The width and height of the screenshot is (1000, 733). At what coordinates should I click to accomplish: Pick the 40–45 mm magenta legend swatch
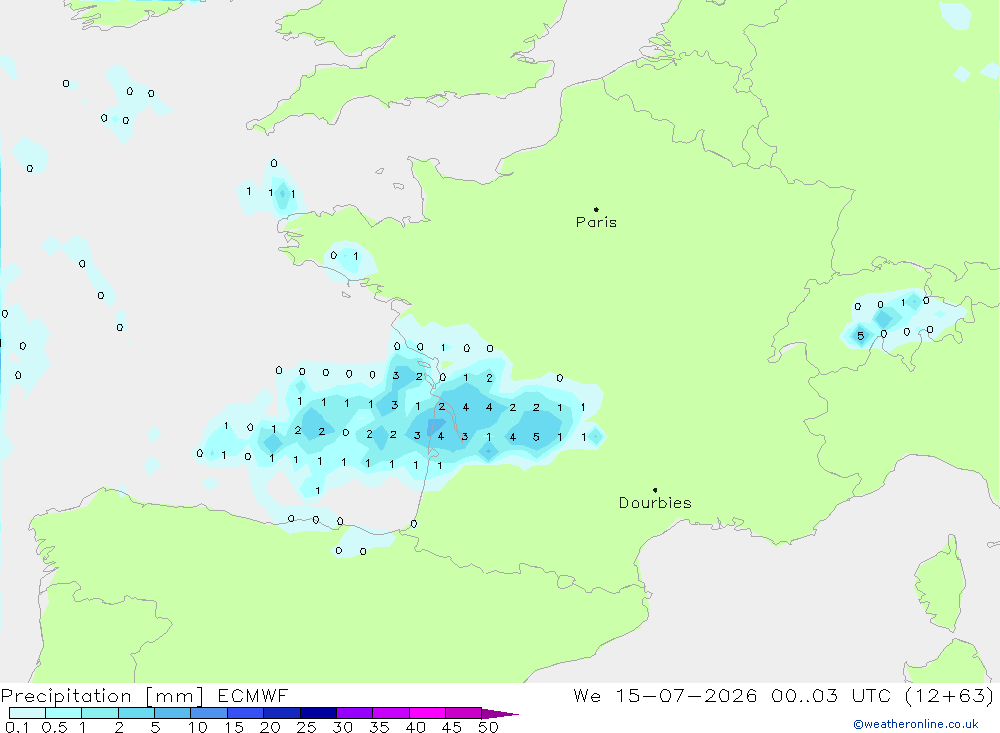(x=427, y=713)
